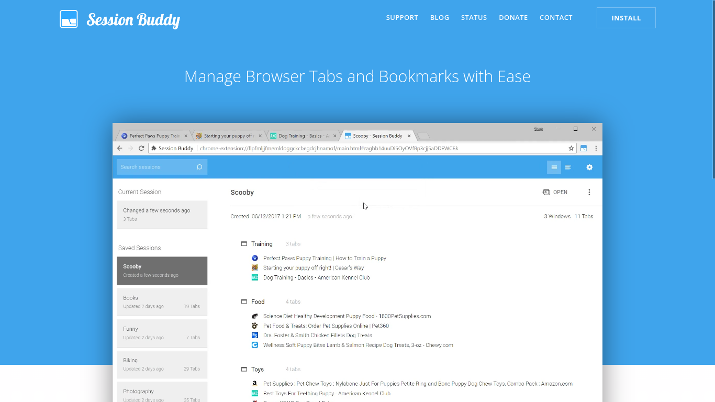Click the INSTALL button
715x402 pixels.
pyautogui.click(x=626, y=18)
